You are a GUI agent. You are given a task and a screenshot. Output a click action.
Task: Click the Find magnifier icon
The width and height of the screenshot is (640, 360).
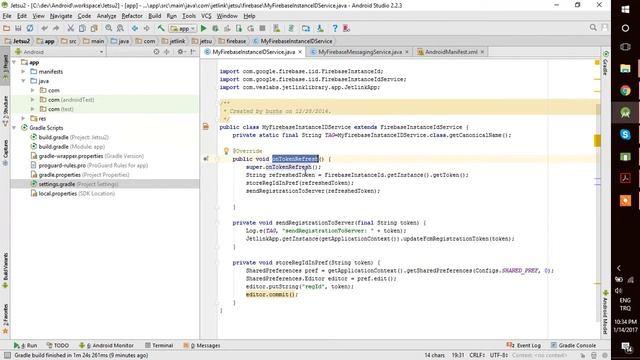(x=108, y=28)
